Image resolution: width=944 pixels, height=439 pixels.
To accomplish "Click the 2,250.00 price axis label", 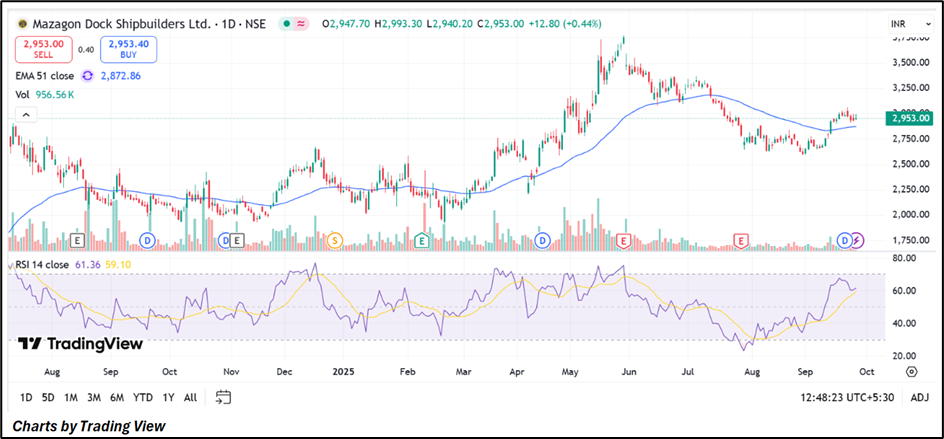I will 910,189.
